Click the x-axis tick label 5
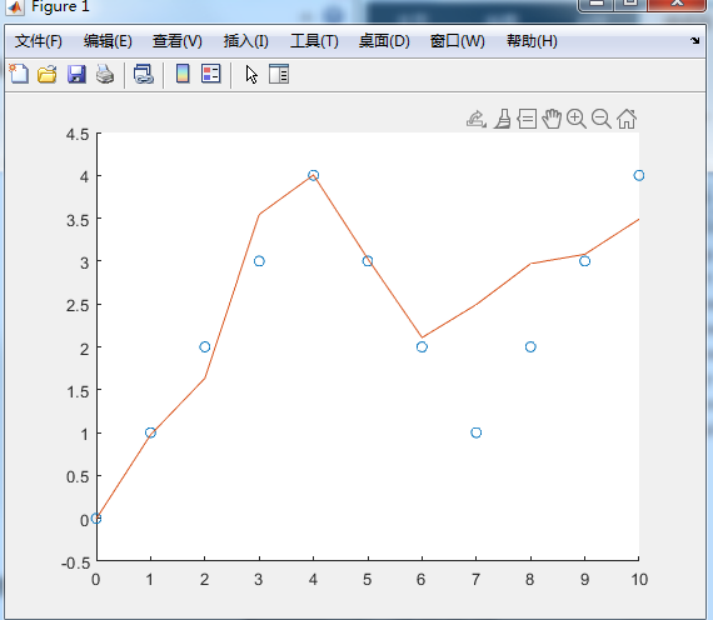 point(367,580)
